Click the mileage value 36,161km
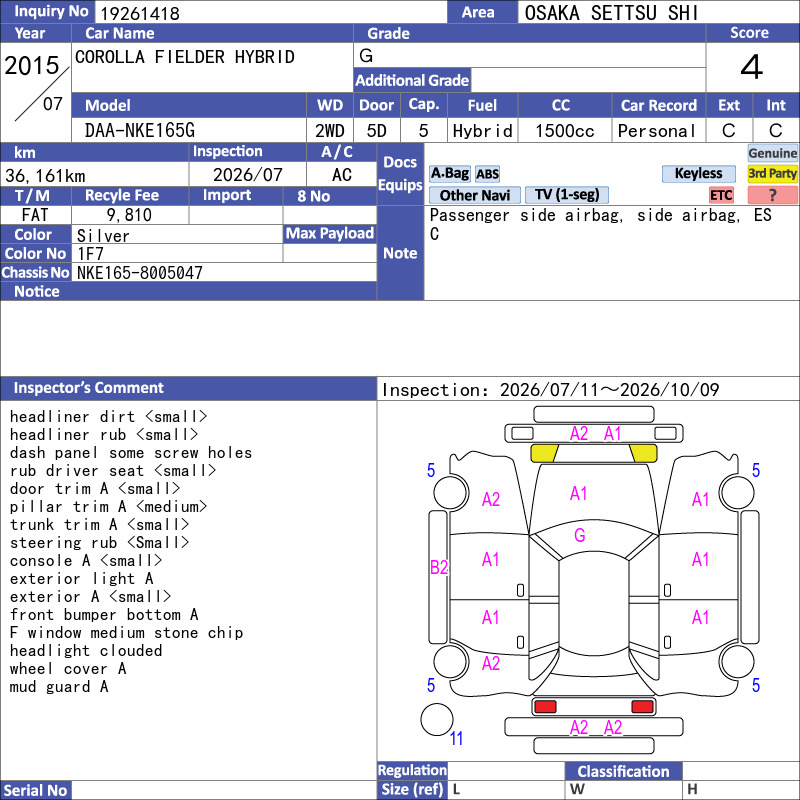This screenshot has width=800, height=800. [x=45, y=176]
